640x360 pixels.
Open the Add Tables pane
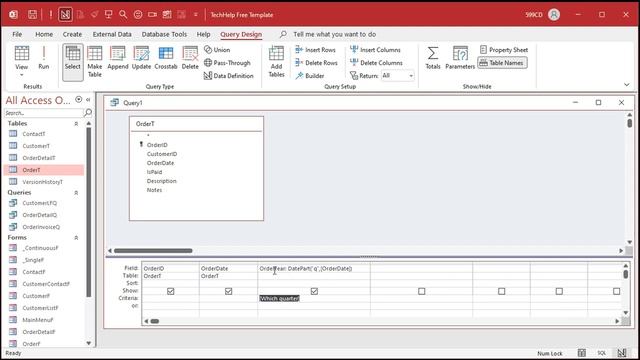(x=276, y=61)
